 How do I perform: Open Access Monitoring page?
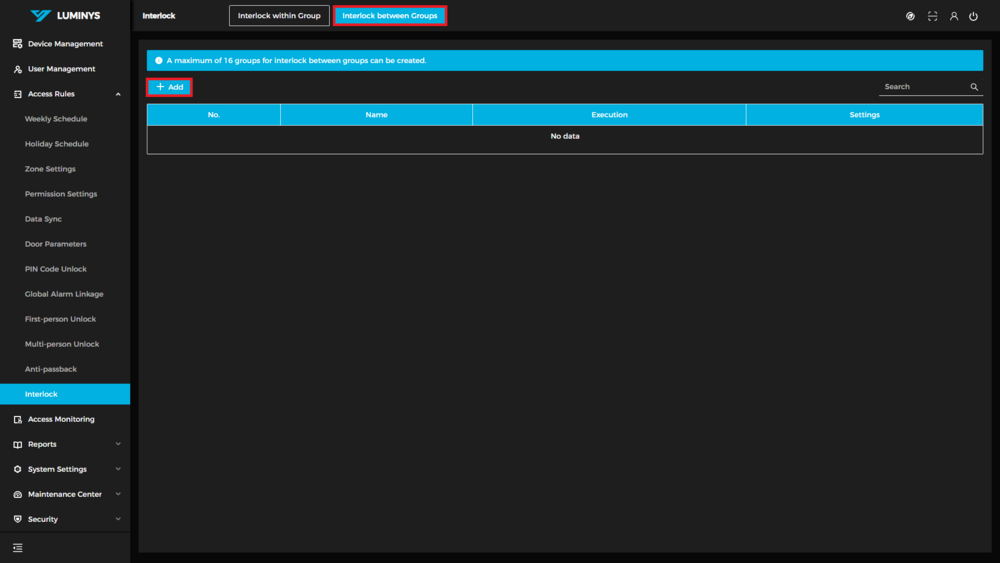pos(61,419)
